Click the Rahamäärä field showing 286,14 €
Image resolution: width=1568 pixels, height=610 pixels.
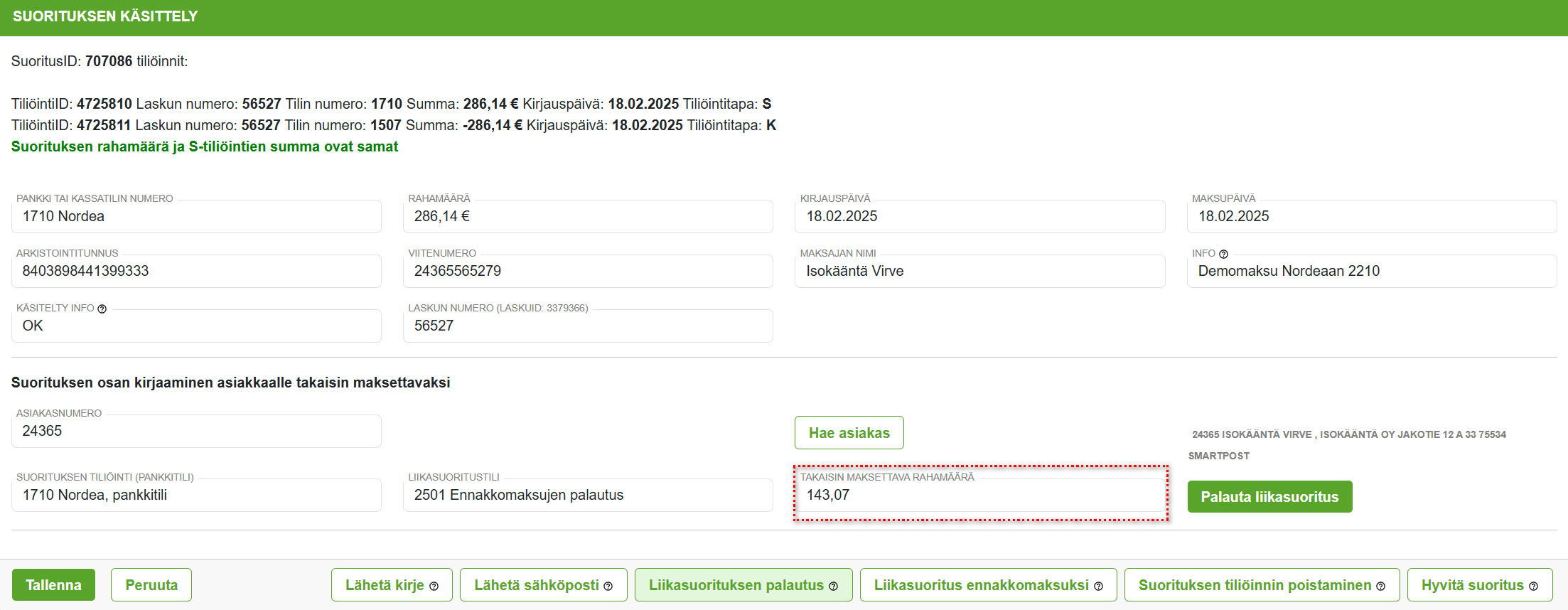click(588, 216)
